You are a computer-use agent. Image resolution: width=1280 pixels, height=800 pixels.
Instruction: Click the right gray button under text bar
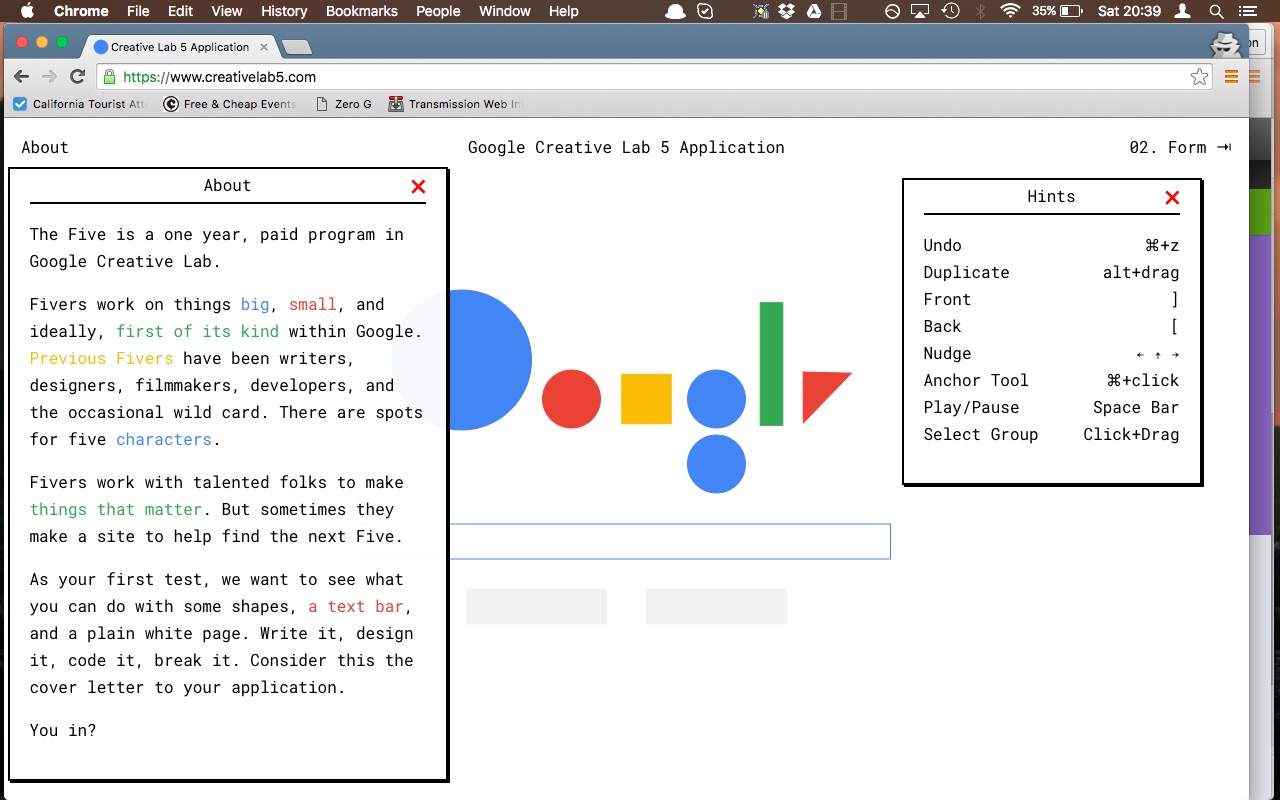pyautogui.click(x=716, y=606)
